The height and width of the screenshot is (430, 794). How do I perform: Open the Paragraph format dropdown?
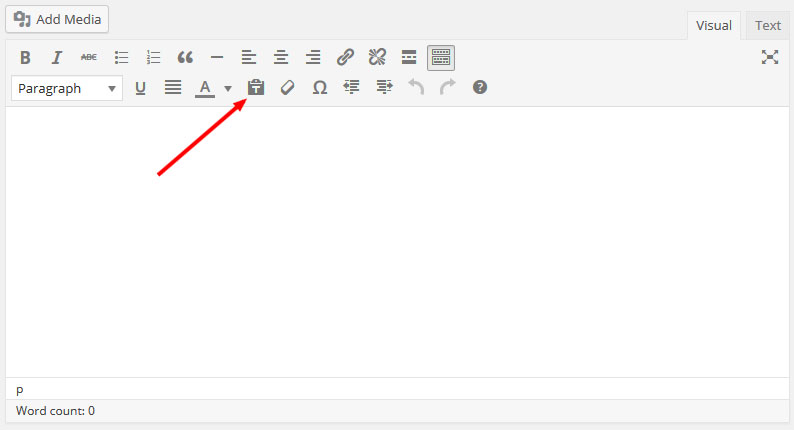pos(67,89)
